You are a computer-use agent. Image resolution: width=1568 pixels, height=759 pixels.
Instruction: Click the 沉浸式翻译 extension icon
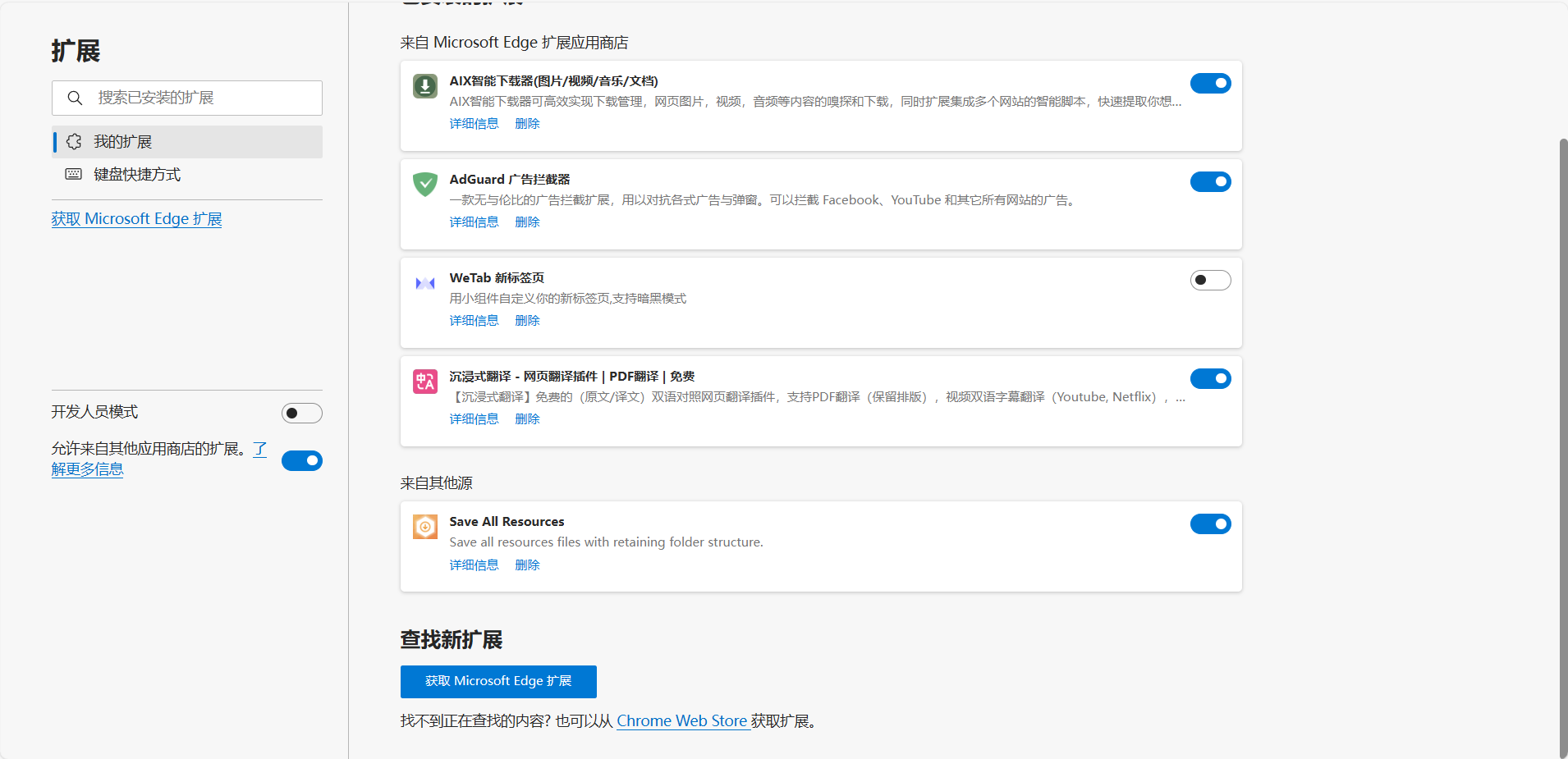tap(424, 381)
